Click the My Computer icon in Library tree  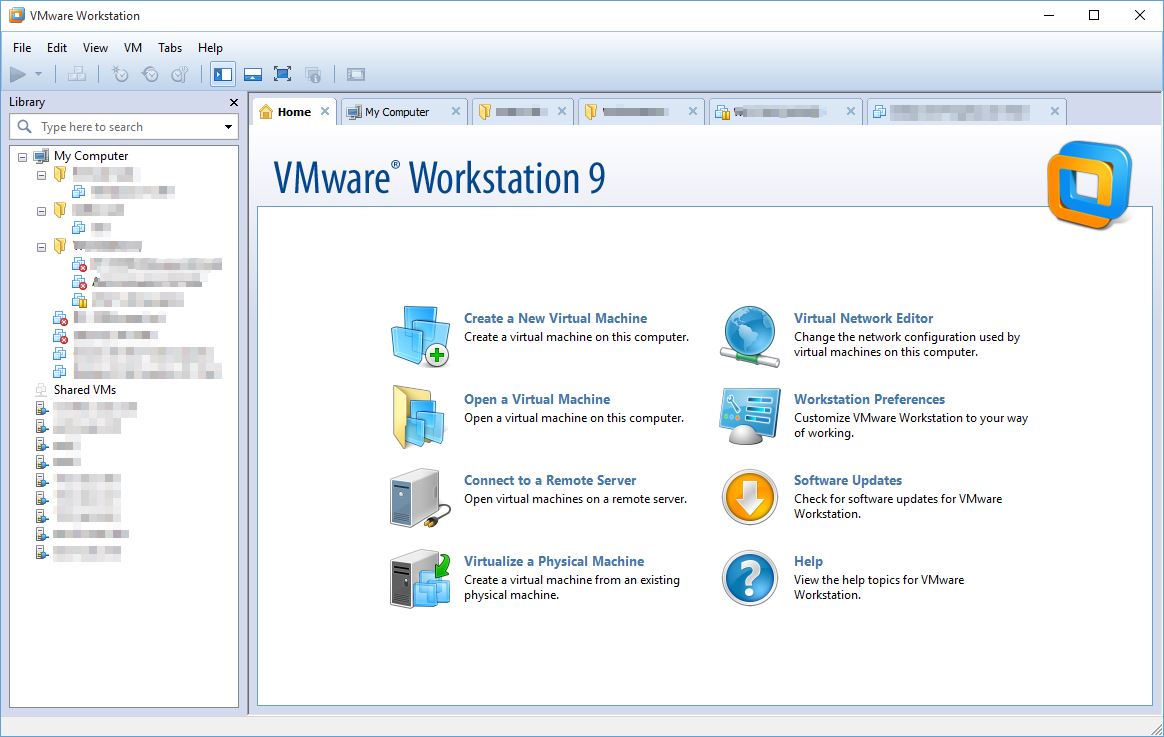[x=42, y=156]
